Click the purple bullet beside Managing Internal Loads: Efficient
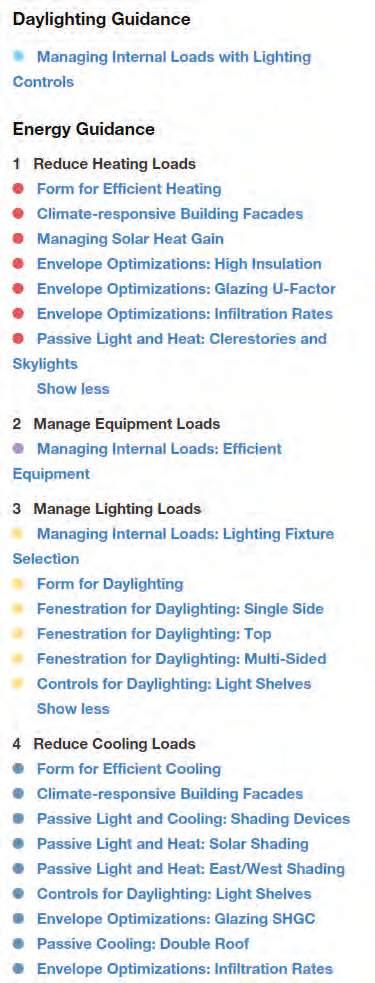Image resolution: width=375 pixels, height=983 pixels. point(18,449)
